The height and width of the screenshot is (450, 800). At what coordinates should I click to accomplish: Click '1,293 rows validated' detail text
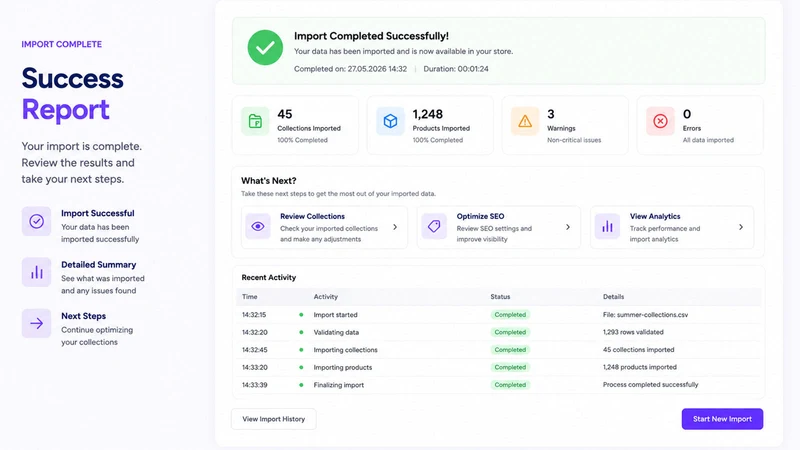pos(633,332)
